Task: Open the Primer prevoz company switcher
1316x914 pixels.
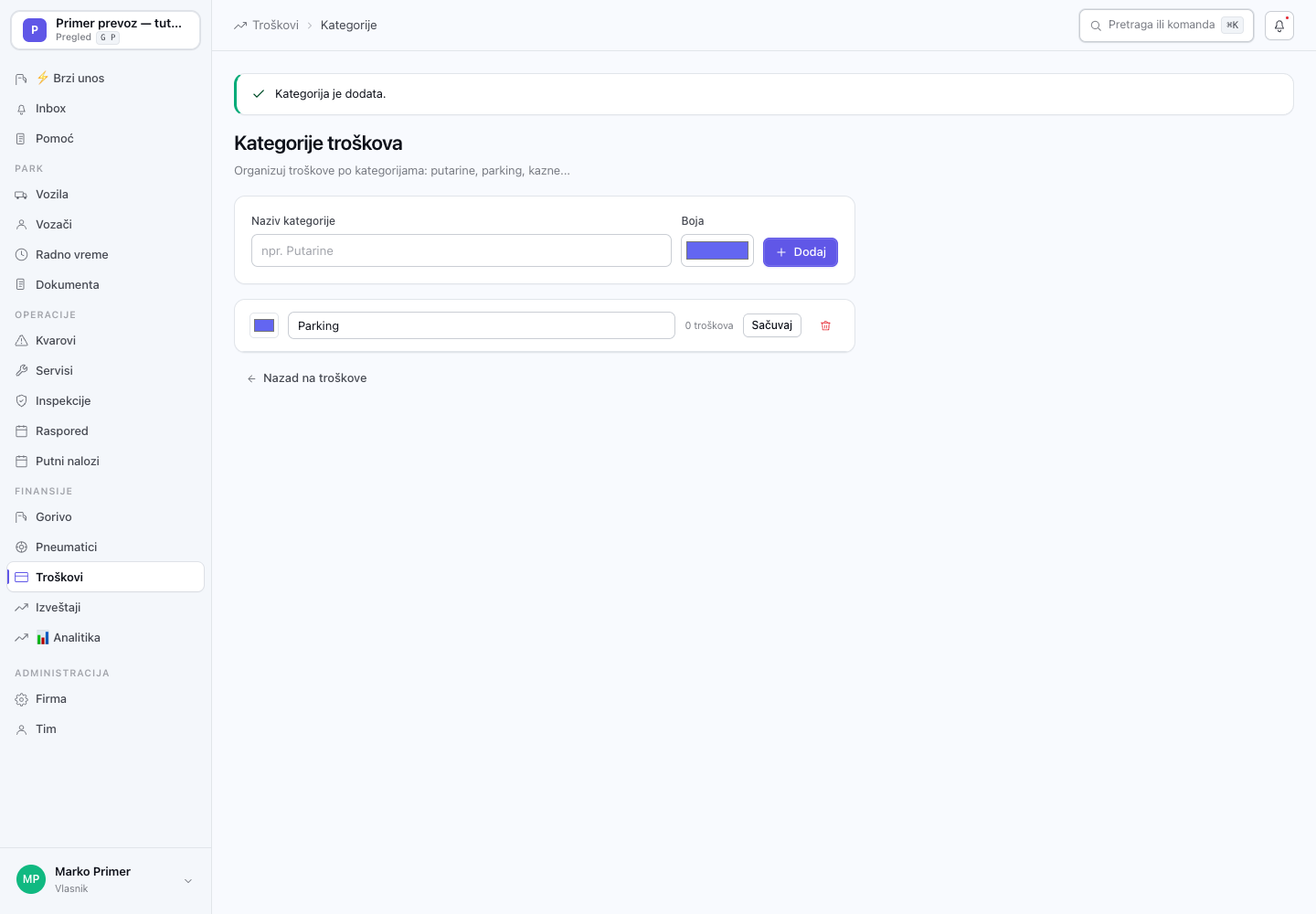Action: tap(105, 30)
